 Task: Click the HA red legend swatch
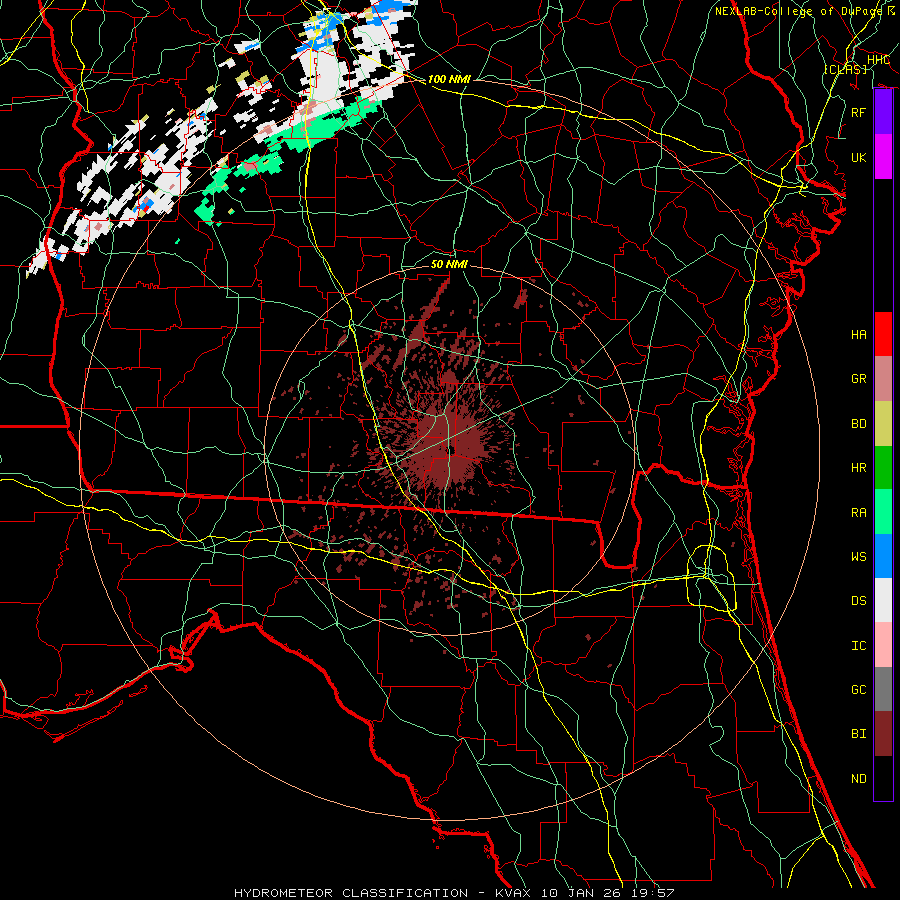[883, 334]
